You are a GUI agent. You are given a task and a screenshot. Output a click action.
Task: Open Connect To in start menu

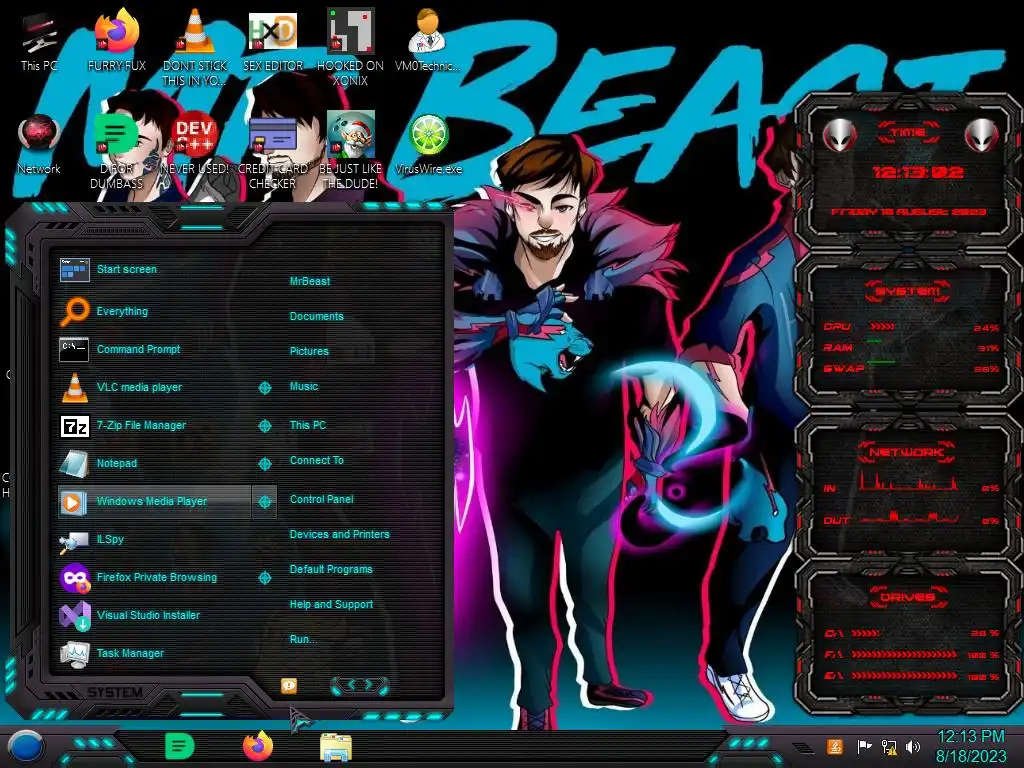317,460
